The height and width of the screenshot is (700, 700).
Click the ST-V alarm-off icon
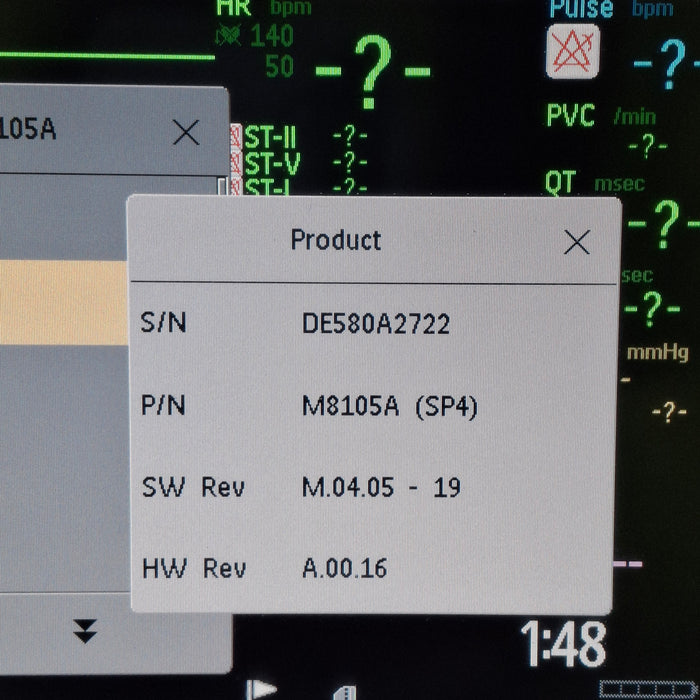click(237, 161)
